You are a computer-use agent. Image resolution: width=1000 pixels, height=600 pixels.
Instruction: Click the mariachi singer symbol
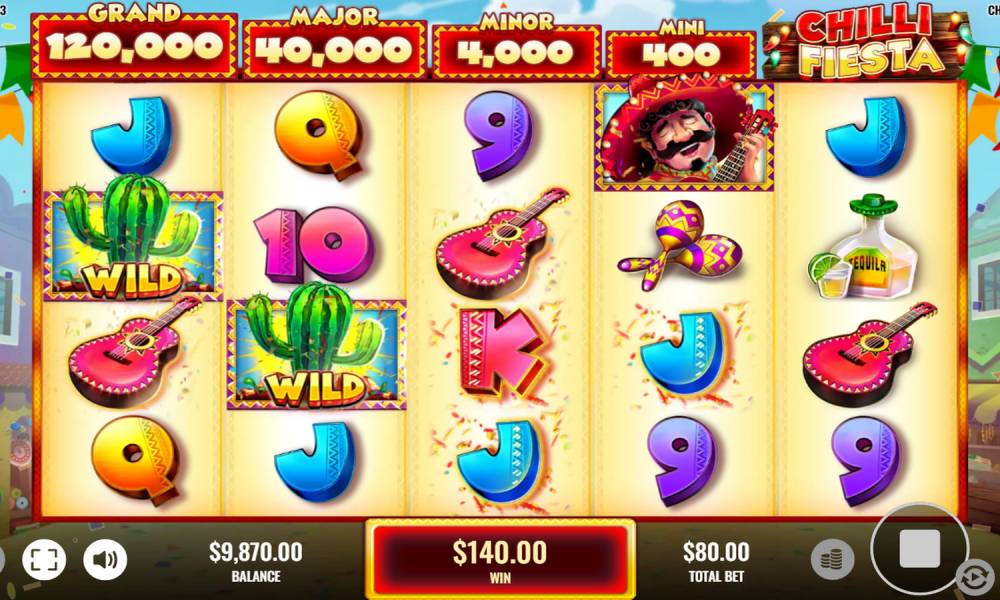tap(684, 133)
